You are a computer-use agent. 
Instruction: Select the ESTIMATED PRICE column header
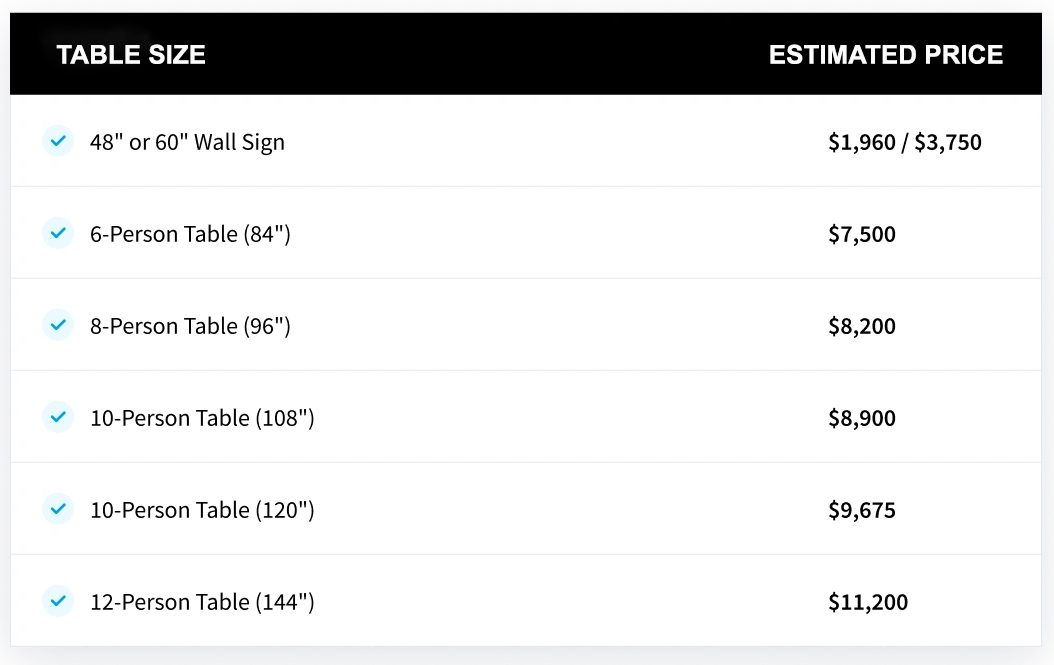[x=885, y=55]
